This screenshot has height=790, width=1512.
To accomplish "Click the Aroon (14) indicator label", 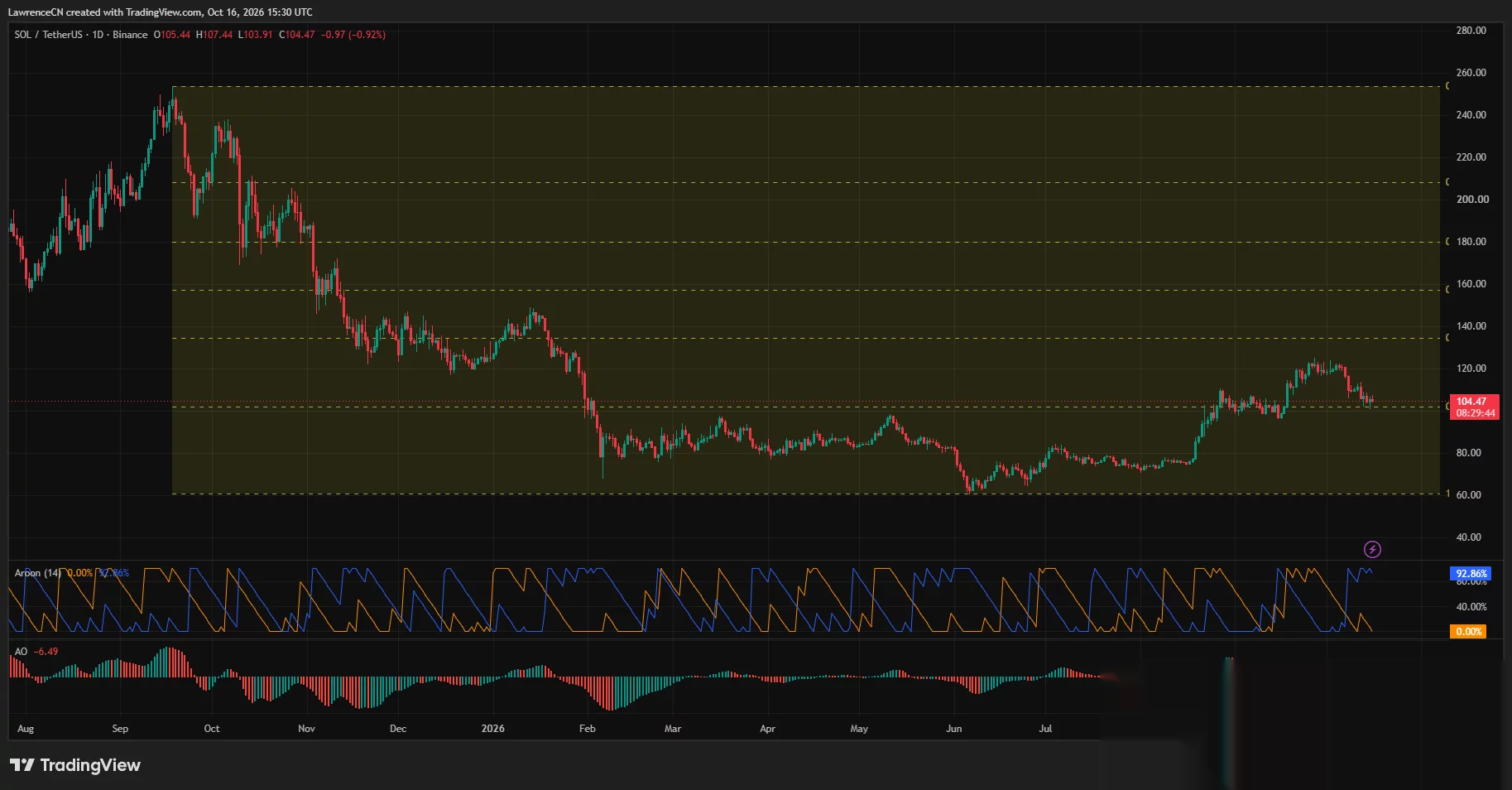I will [x=38, y=573].
